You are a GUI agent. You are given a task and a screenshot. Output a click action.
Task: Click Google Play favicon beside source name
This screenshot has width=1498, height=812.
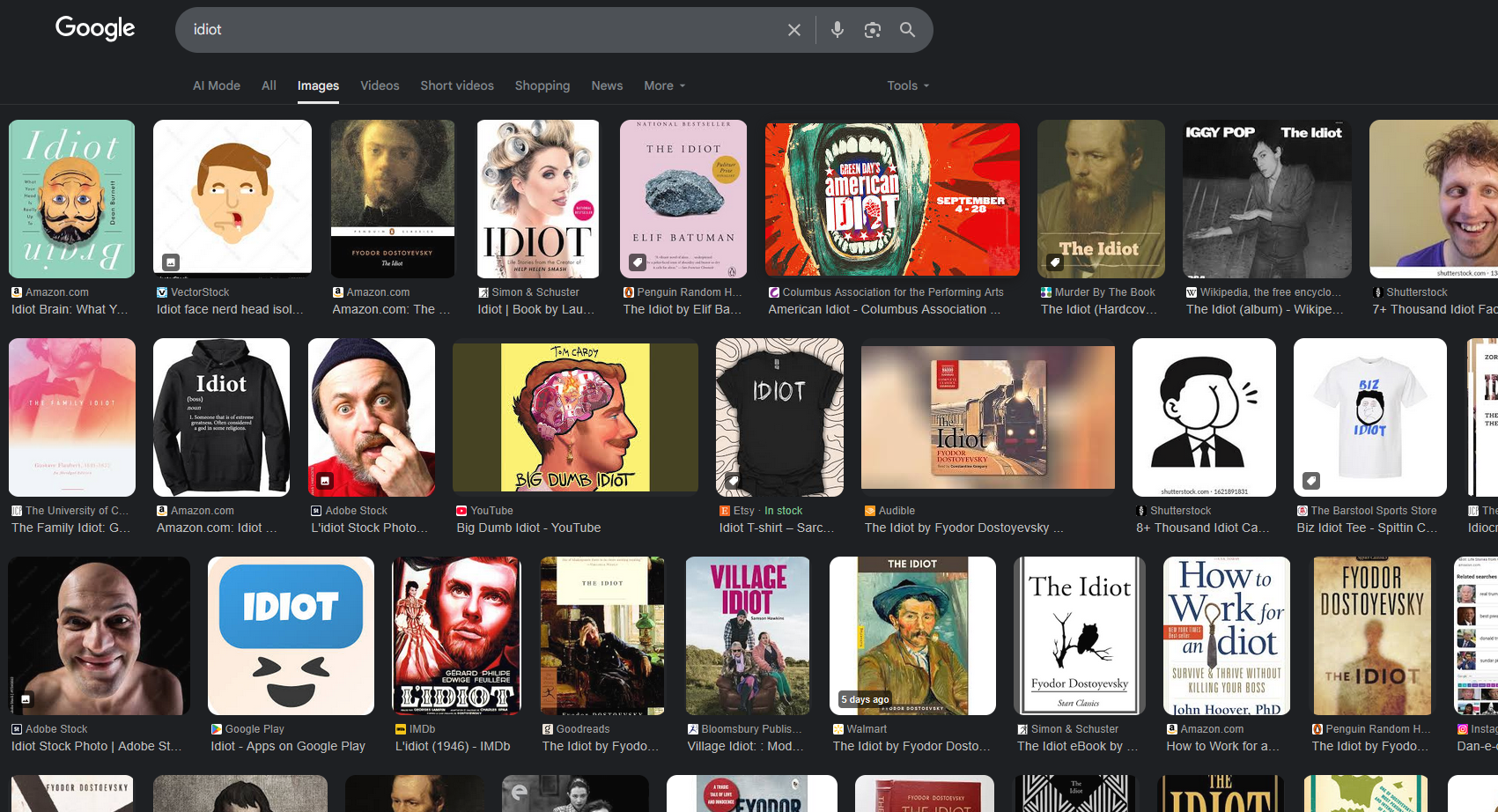click(217, 729)
